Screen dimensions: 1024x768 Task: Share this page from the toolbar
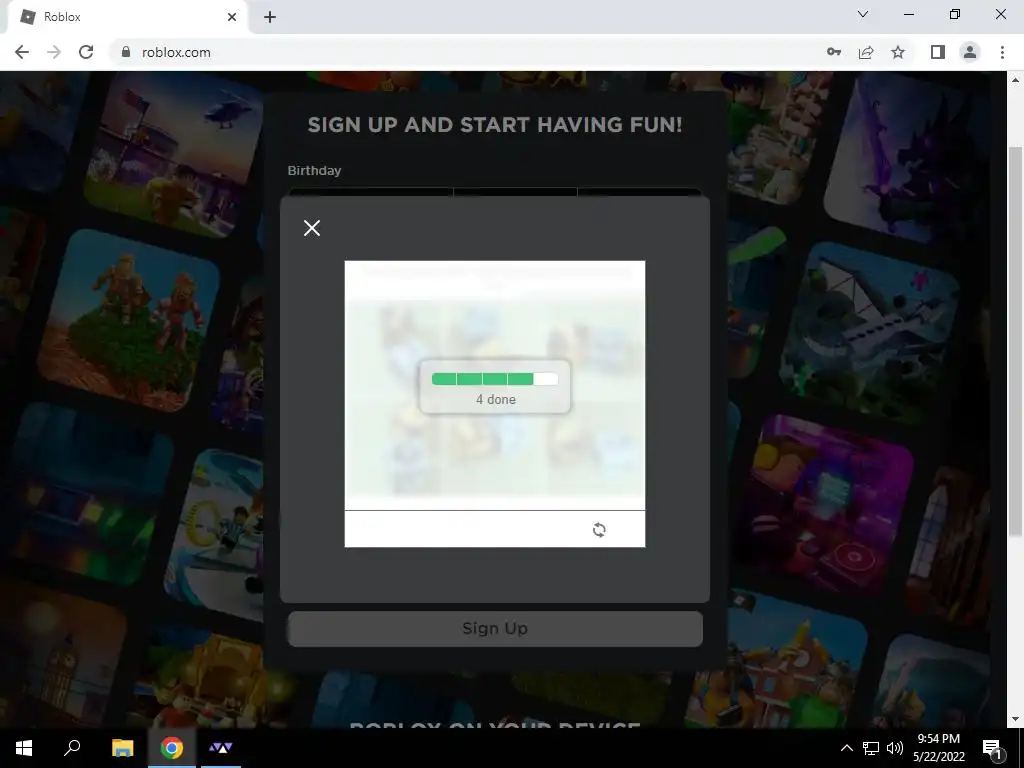click(866, 52)
